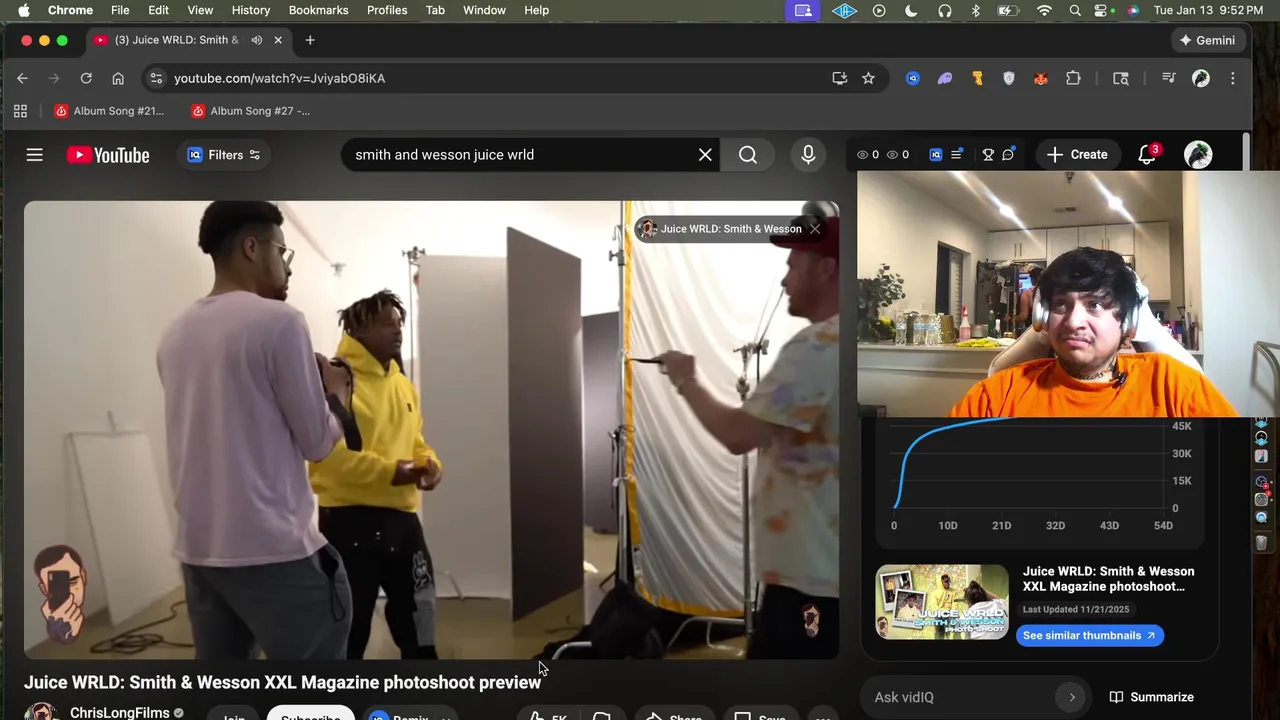Viewport: 1280px width, 720px height.
Task: Open the YouTube account avatar menu
Action: pos(1198,155)
